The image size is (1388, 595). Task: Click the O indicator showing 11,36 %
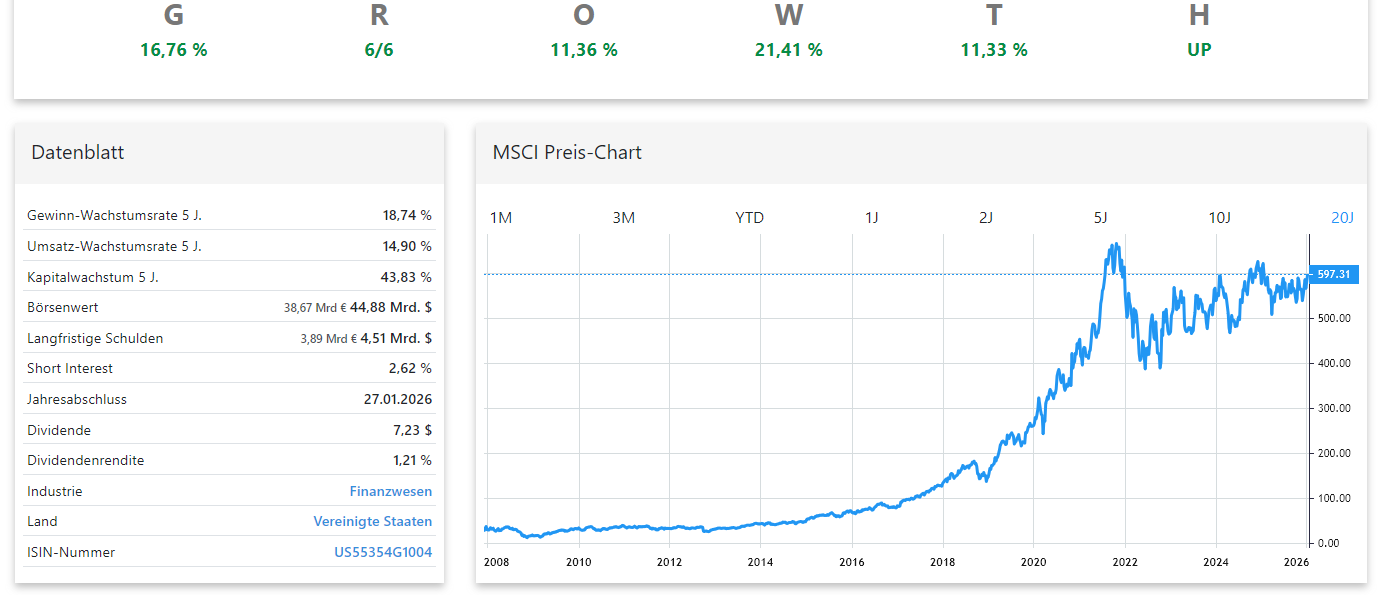click(x=583, y=30)
